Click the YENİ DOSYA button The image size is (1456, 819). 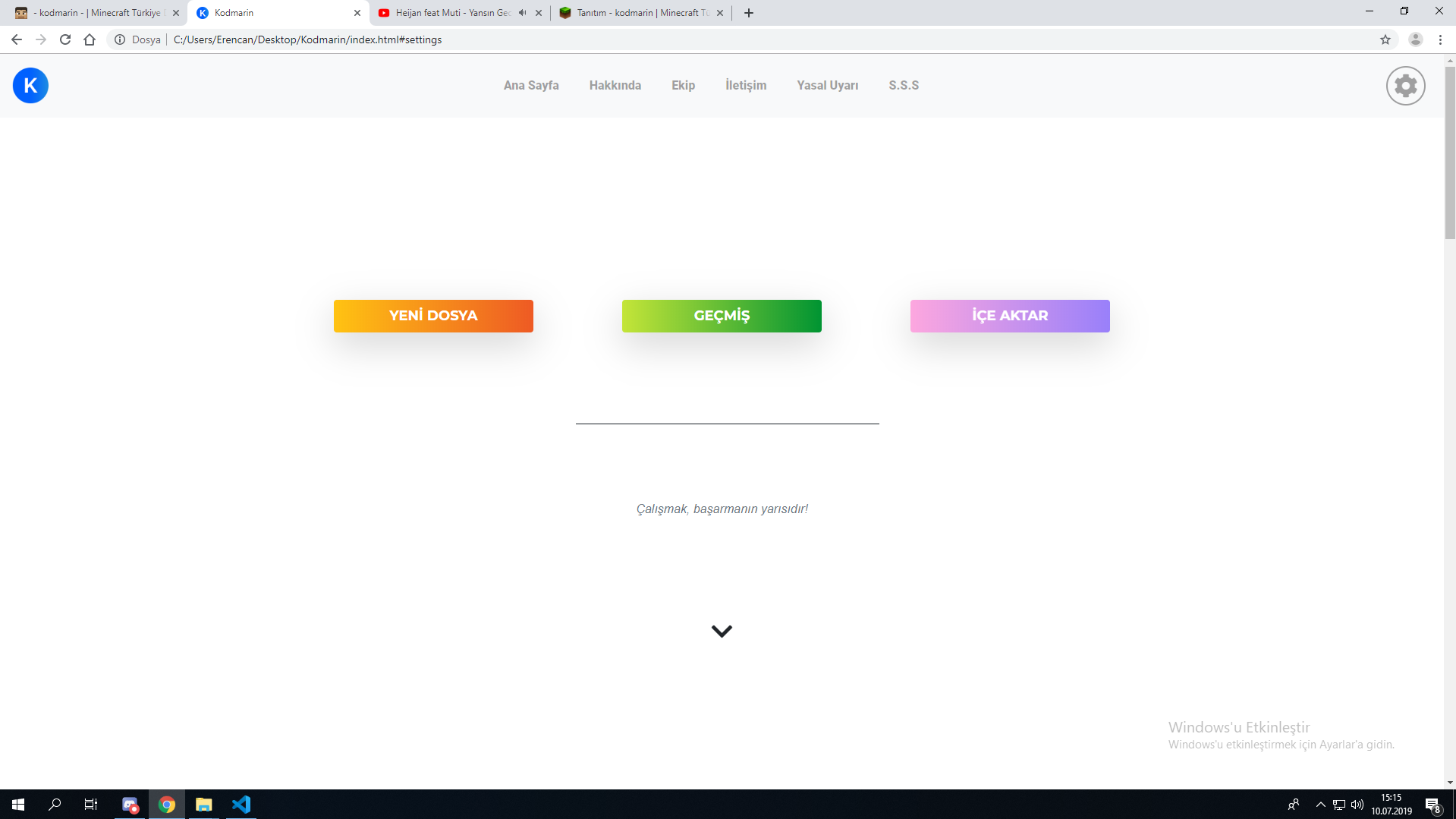click(433, 316)
